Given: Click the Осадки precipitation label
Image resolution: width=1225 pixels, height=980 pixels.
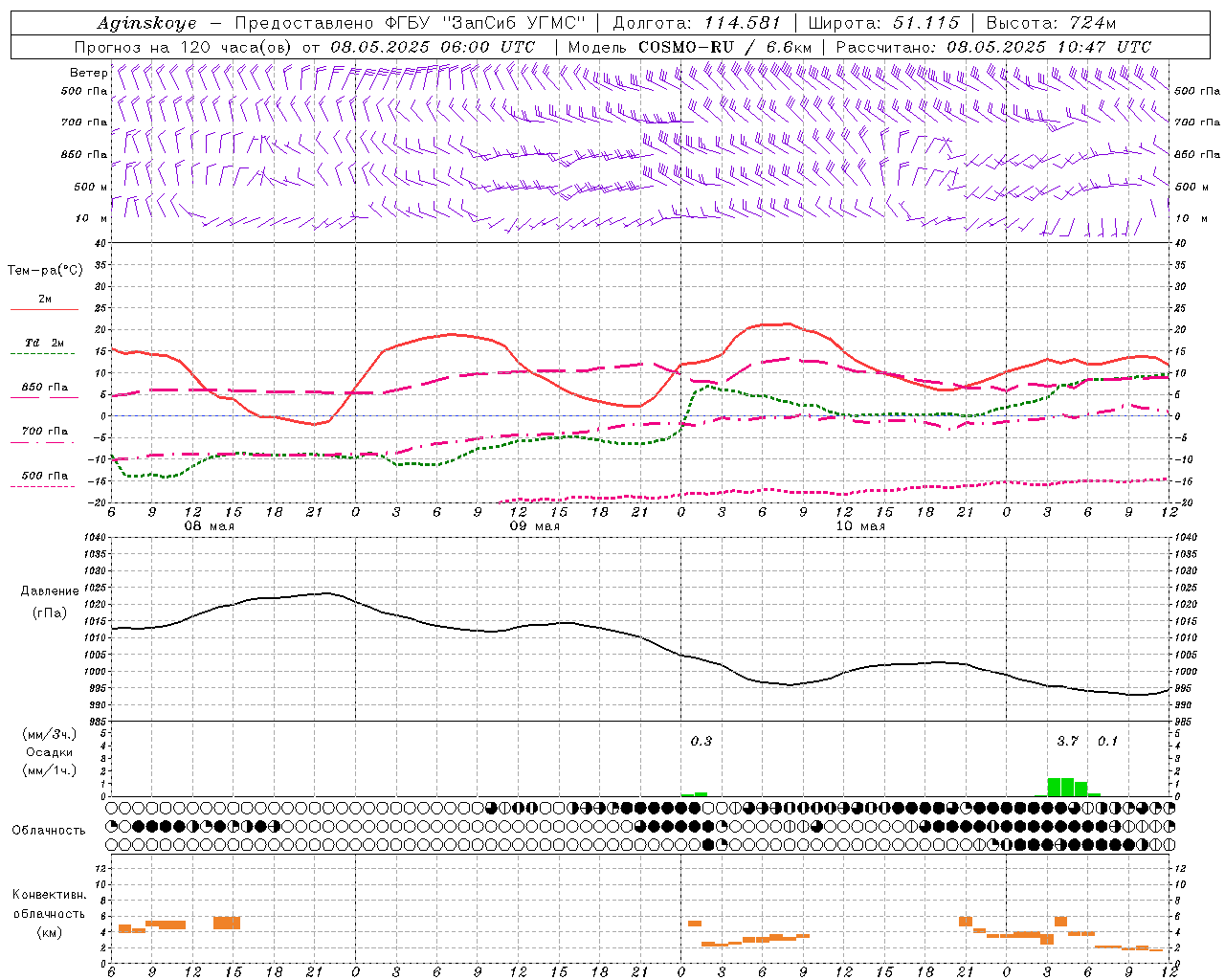Looking at the screenshot, I should pos(49,752).
